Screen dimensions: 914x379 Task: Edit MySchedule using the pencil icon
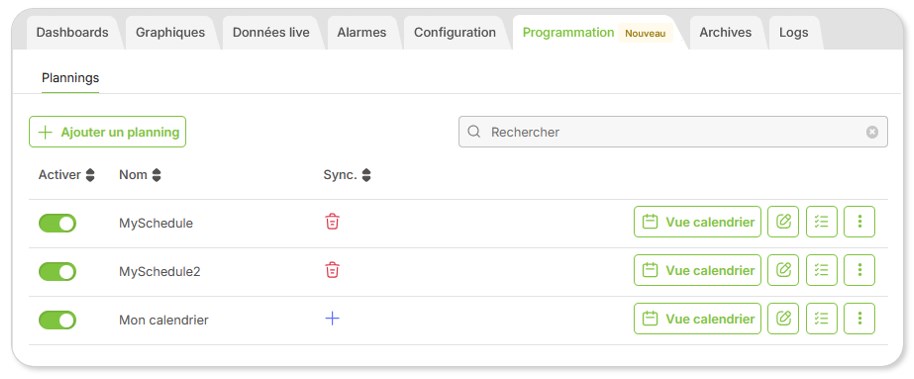click(x=783, y=222)
